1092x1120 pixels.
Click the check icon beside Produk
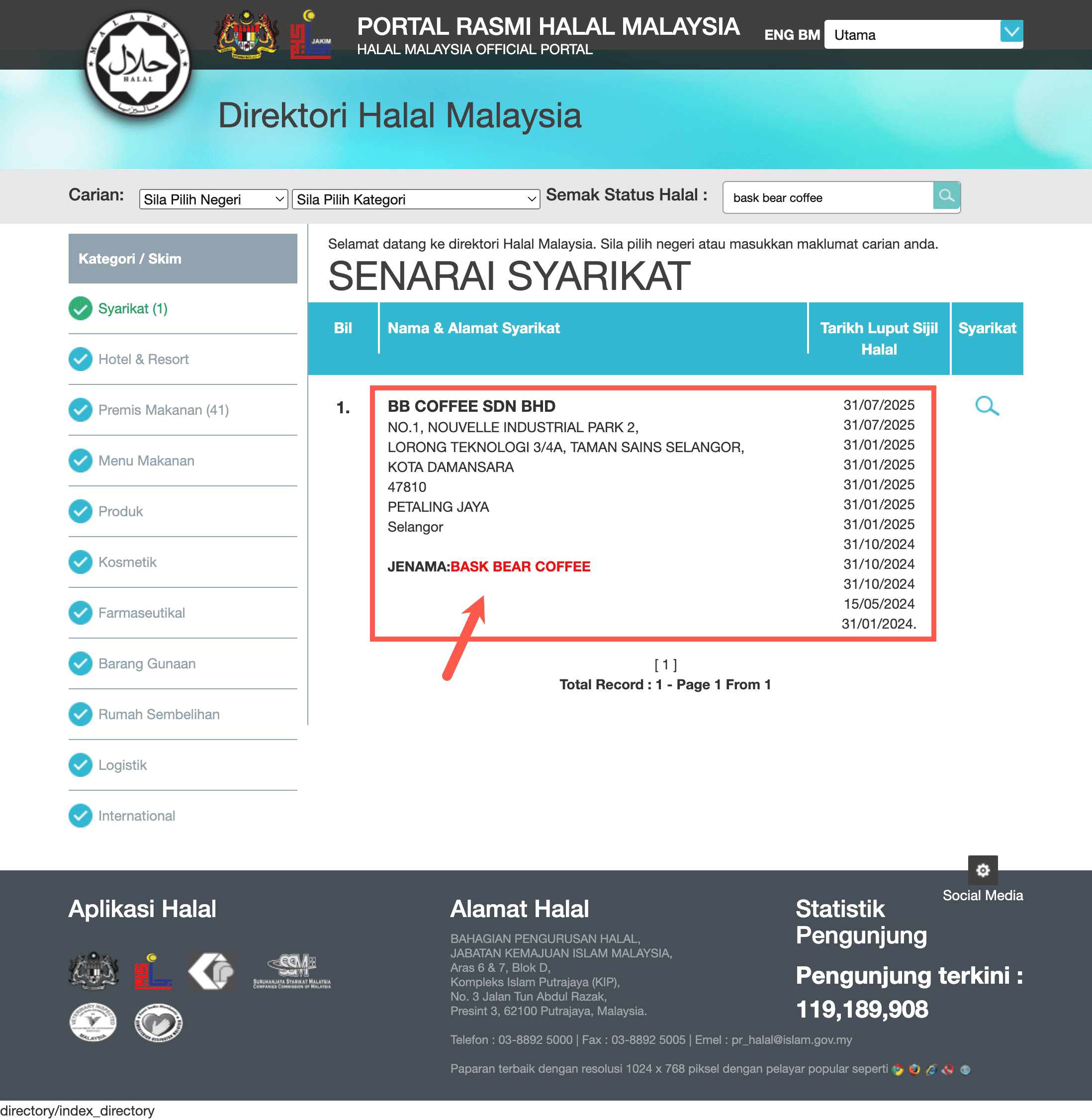pos(80,511)
